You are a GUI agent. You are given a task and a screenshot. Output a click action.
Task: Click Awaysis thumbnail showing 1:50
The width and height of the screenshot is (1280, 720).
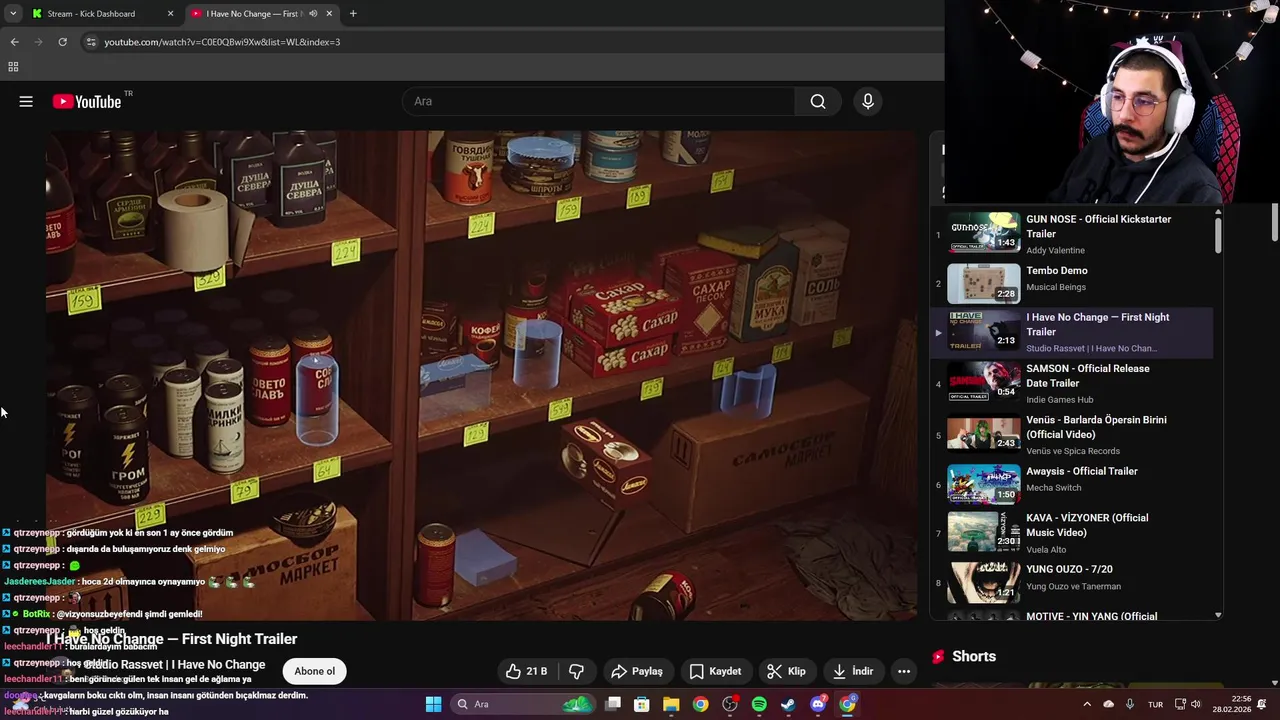pyautogui.click(x=984, y=483)
